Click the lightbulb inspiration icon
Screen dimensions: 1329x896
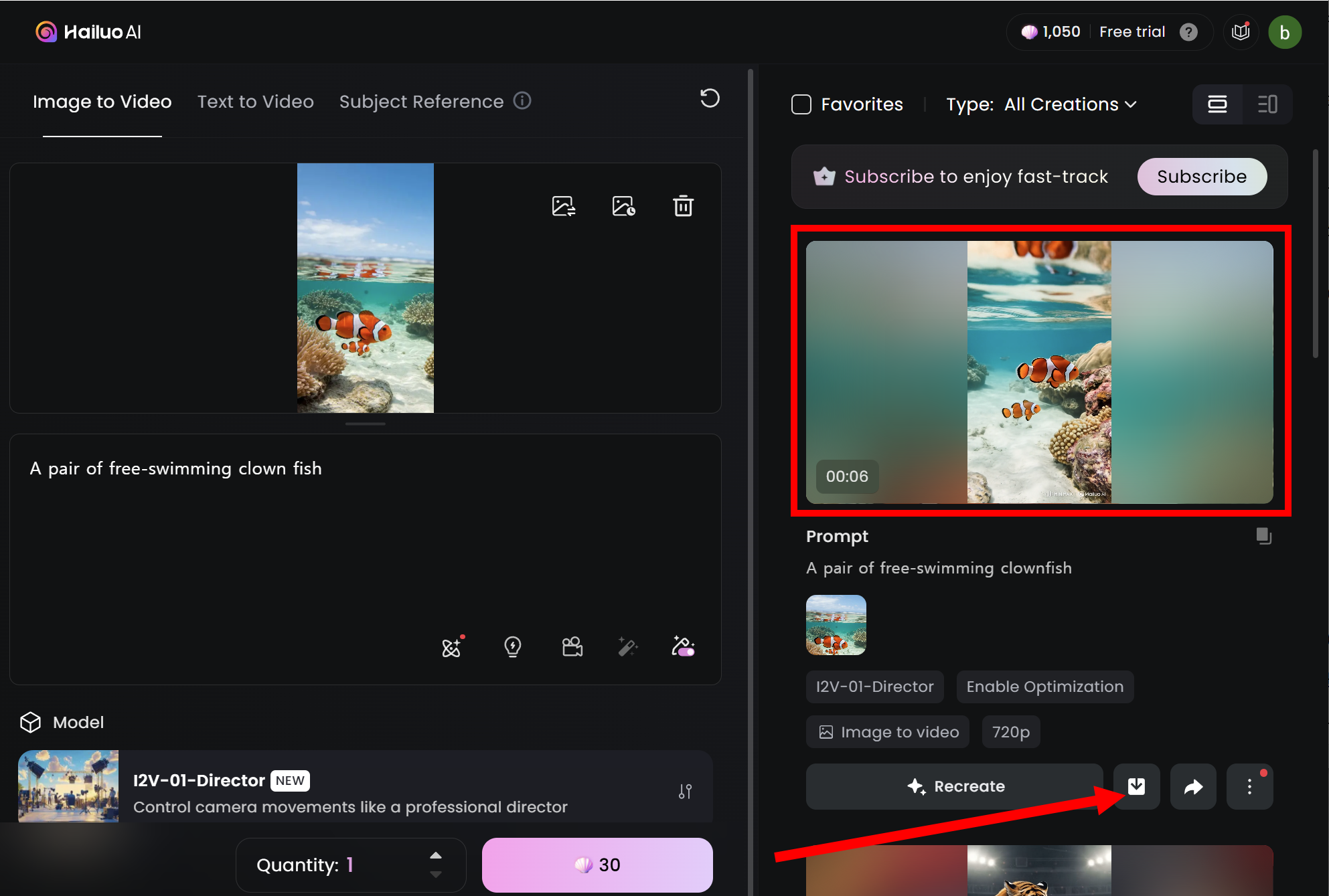(512, 646)
